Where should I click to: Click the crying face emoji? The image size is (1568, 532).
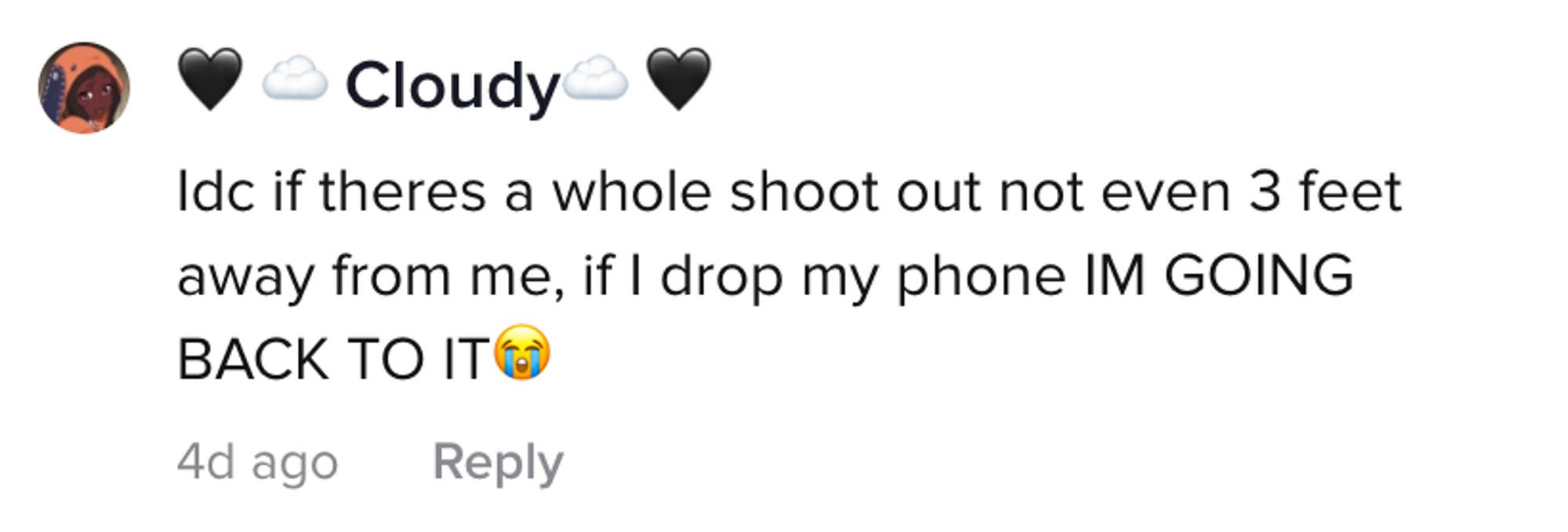[522, 352]
